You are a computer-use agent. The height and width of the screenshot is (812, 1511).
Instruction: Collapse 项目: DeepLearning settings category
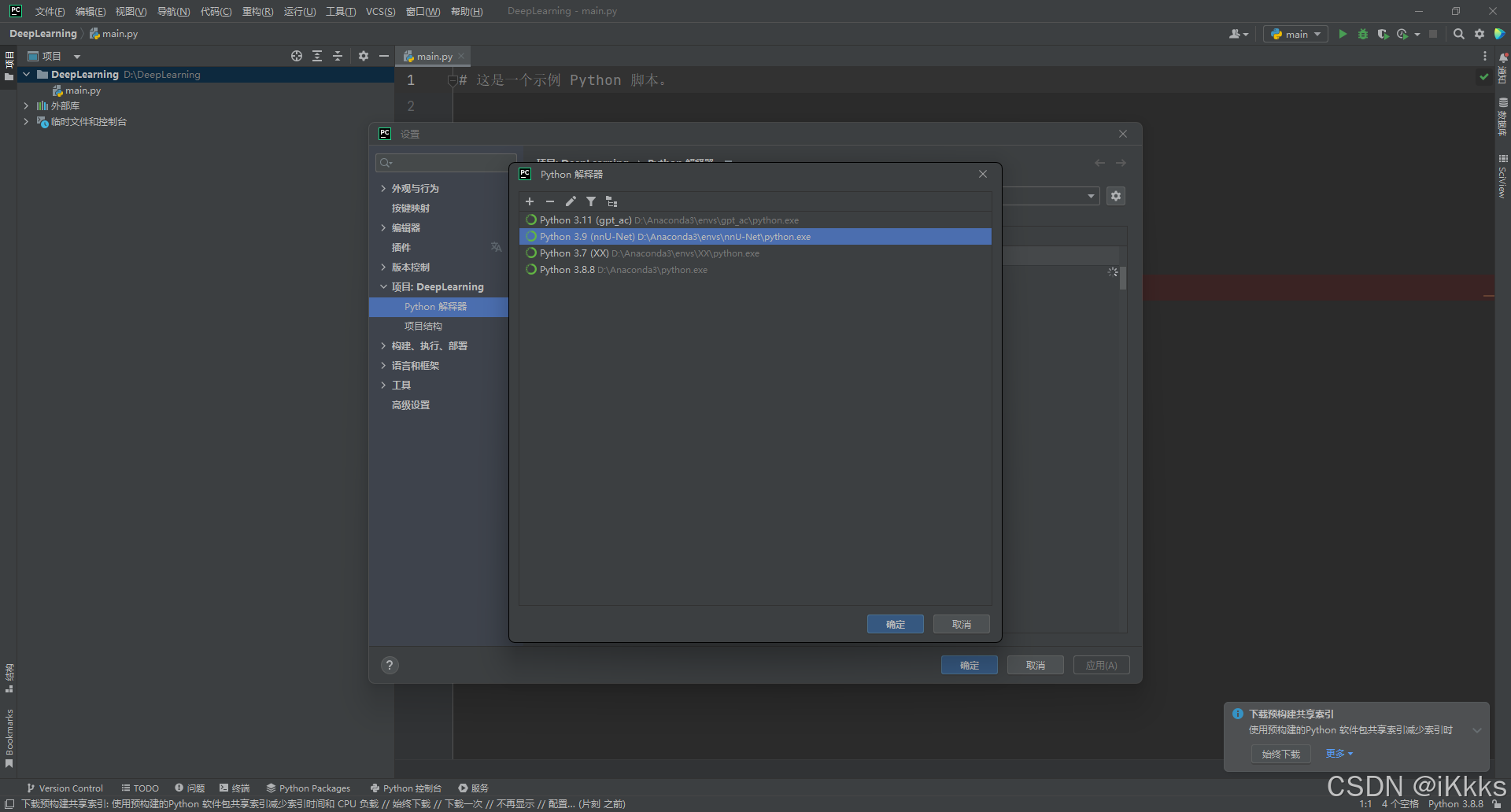(x=383, y=287)
